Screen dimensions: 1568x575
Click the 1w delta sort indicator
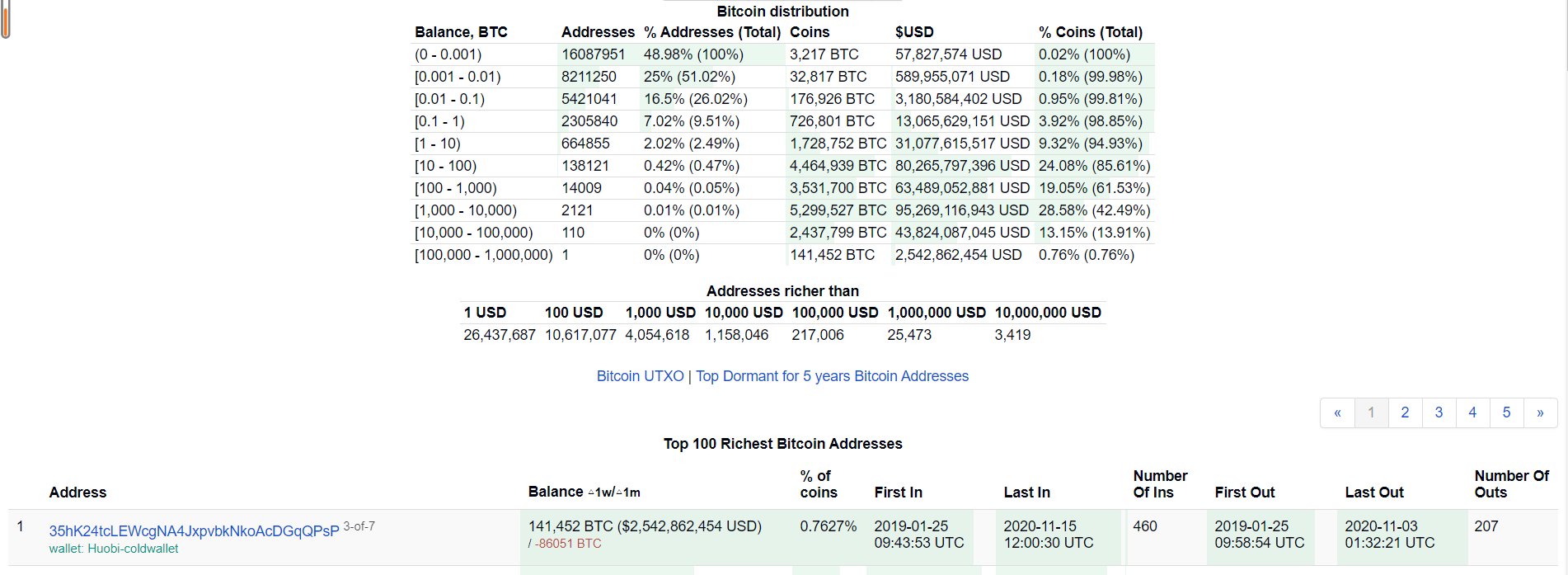(x=599, y=493)
